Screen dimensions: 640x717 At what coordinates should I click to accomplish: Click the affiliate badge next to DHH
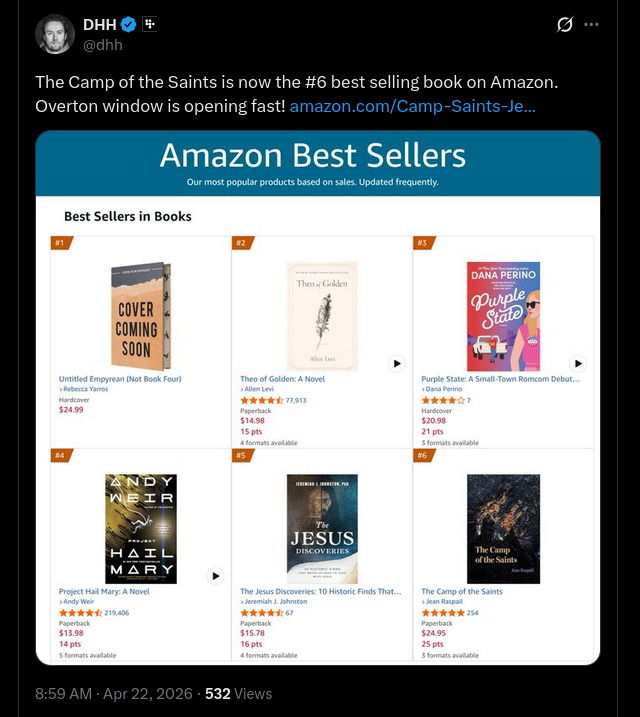click(x=149, y=24)
